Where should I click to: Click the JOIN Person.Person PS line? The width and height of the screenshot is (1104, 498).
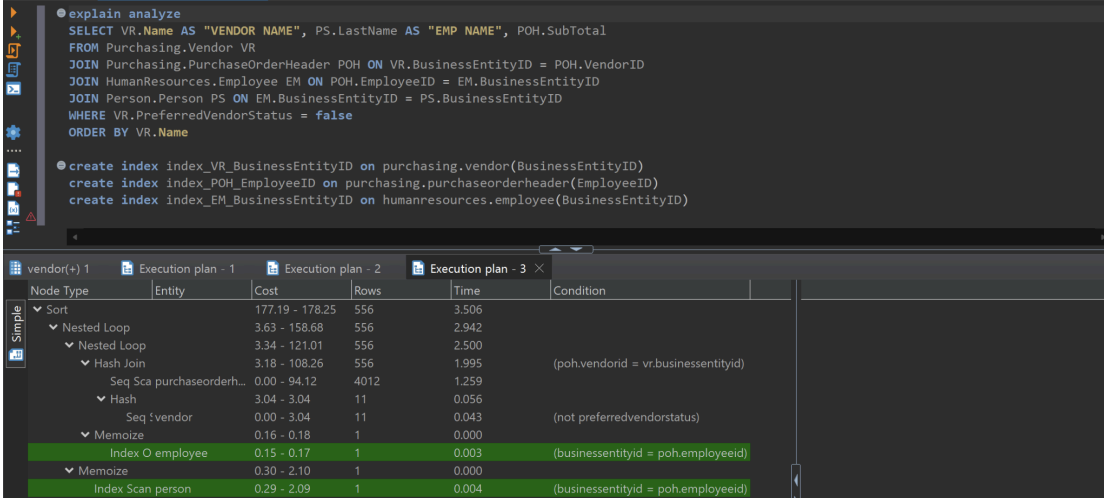315,99
